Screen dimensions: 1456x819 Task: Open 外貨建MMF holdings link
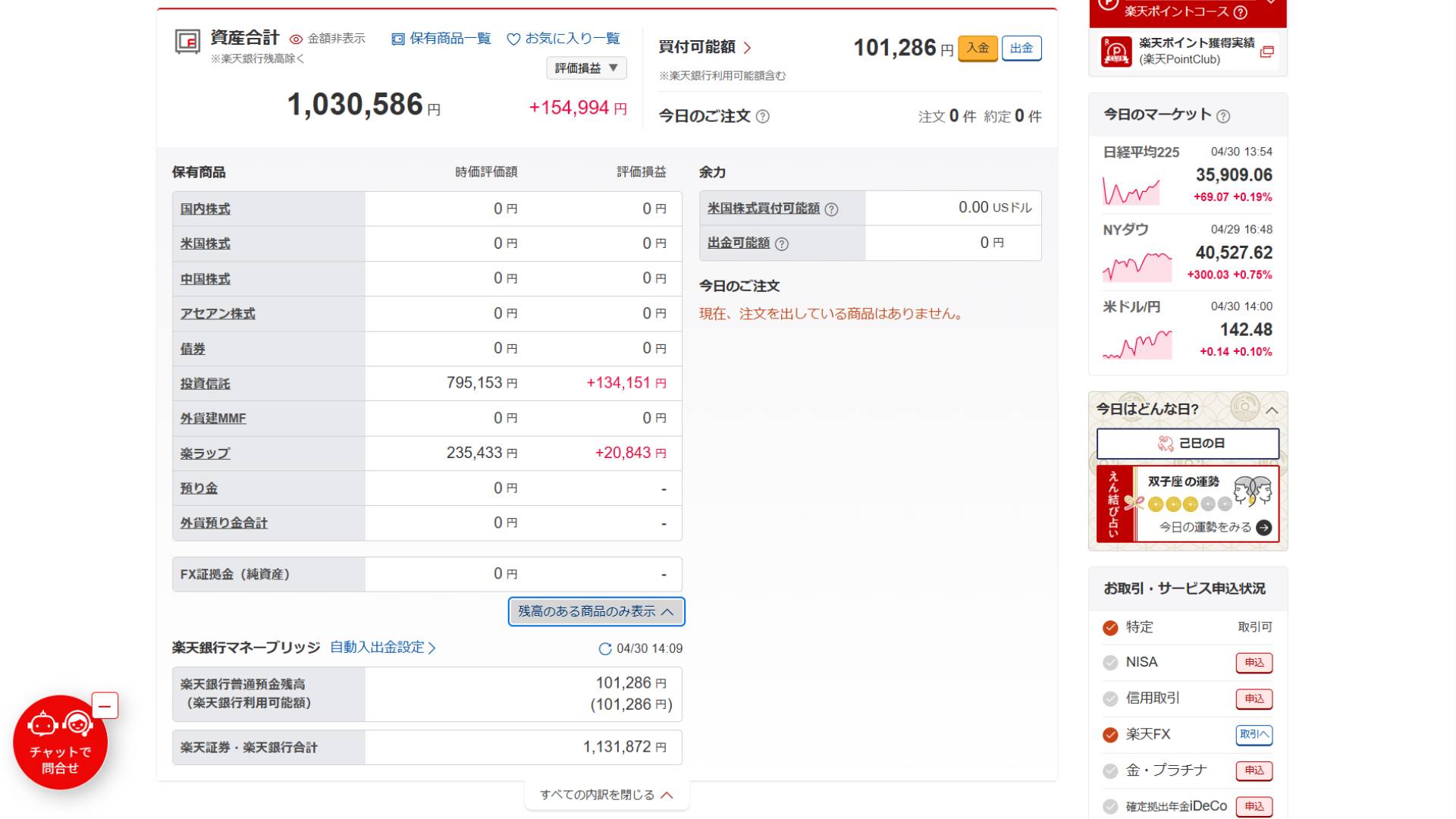point(213,419)
